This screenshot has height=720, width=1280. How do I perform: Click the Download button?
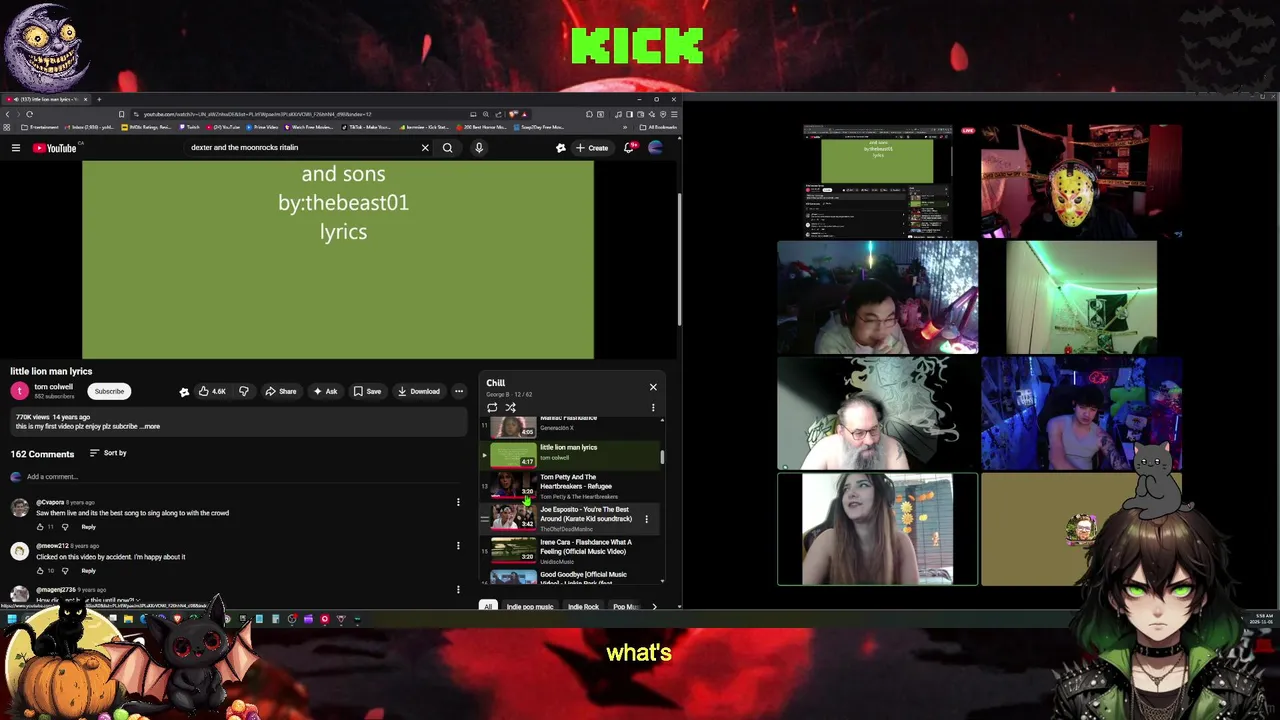click(418, 391)
